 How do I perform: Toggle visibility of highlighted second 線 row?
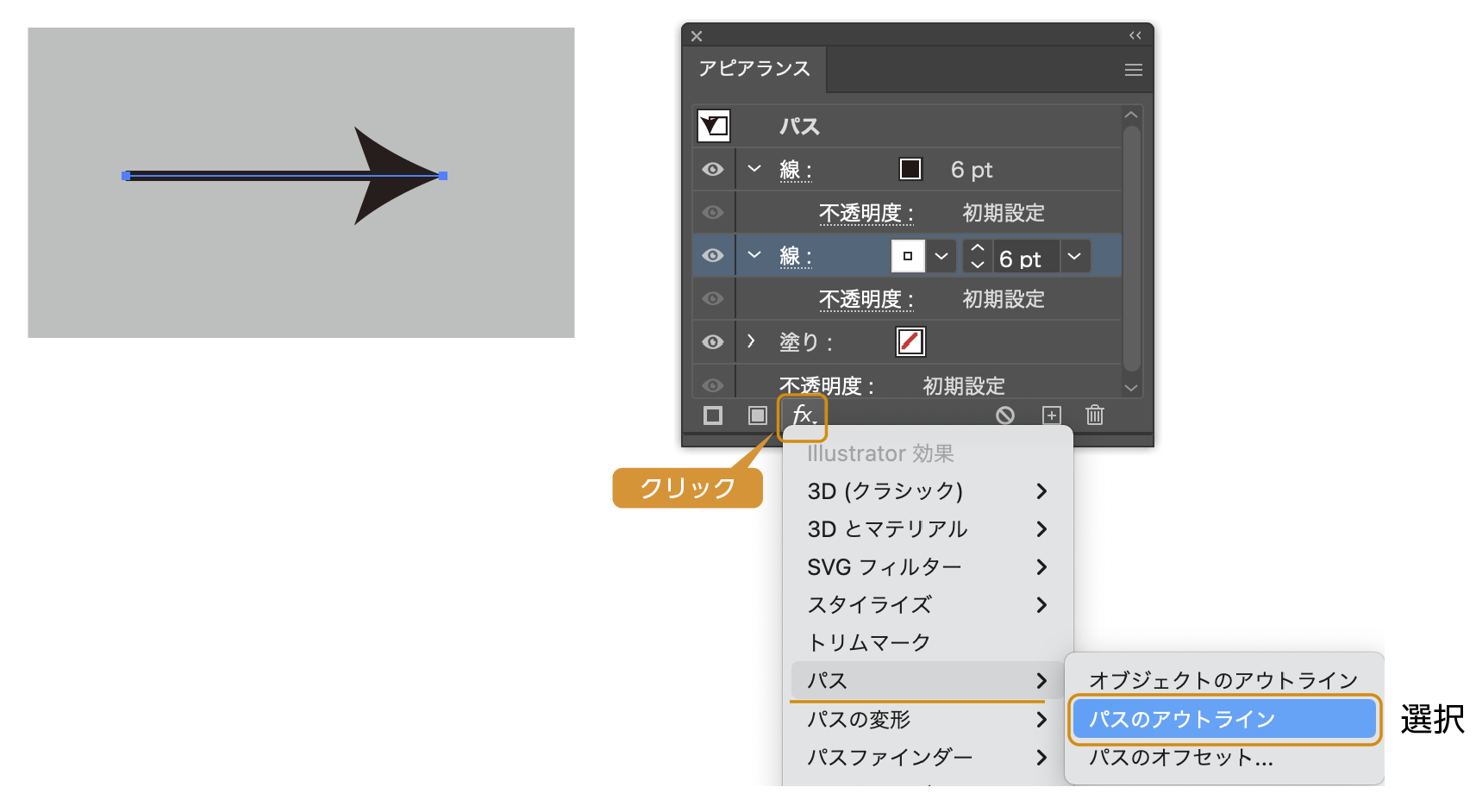(713, 255)
